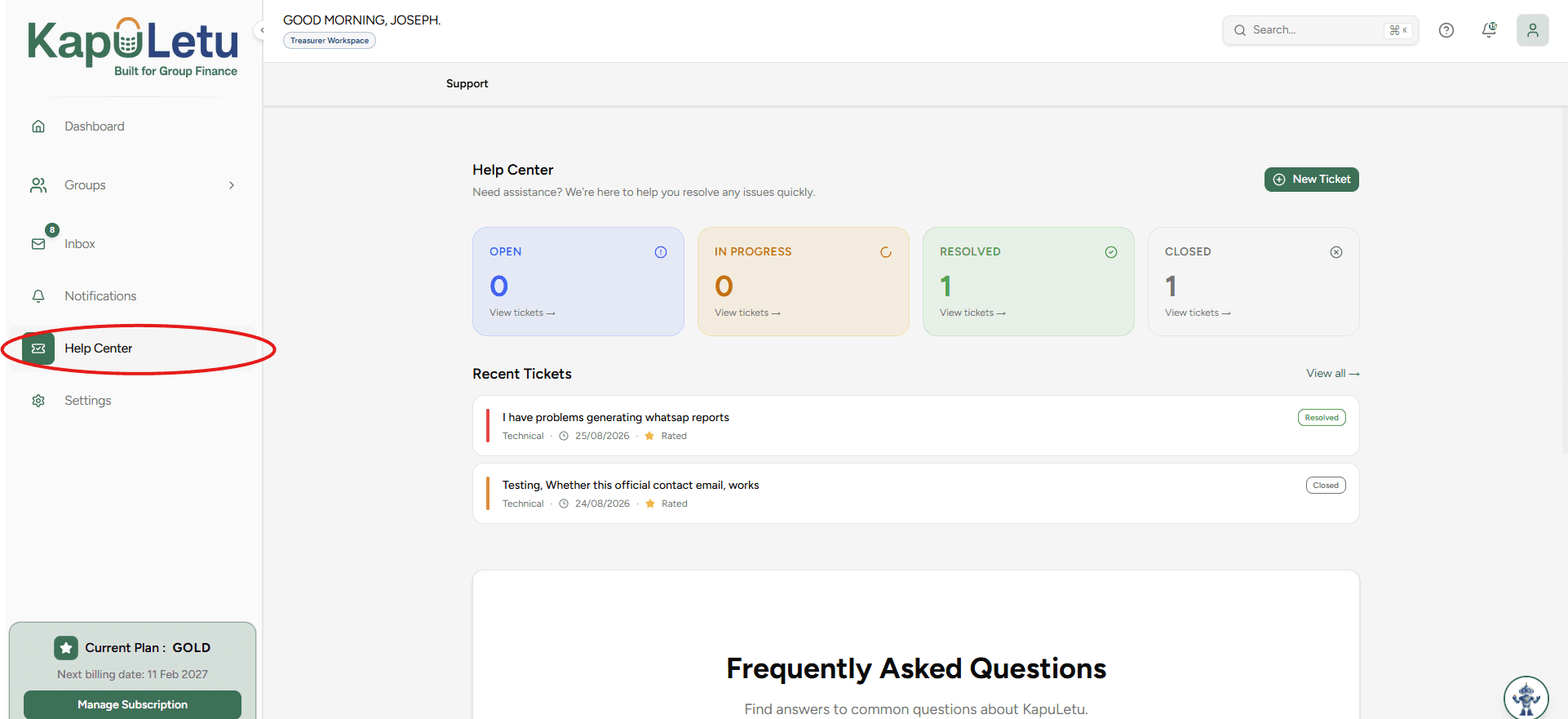Screen dimensions: 1568x719
Task: Click Manage Subscription button
Action: [x=132, y=704]
